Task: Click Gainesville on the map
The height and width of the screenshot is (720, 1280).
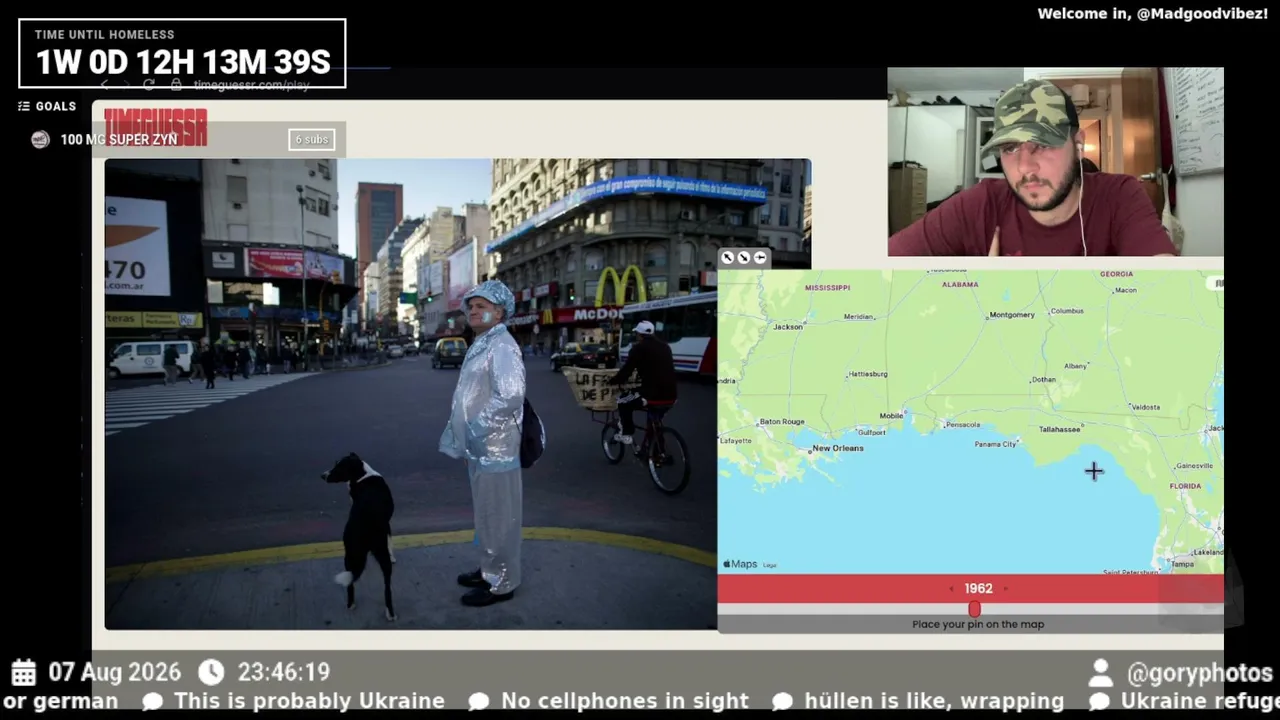Action: (1194, 466)
